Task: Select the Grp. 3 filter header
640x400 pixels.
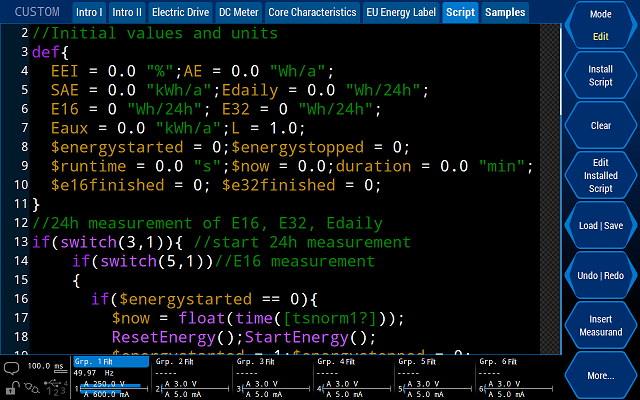Action: pyautogui.click(x=256, y=362)
